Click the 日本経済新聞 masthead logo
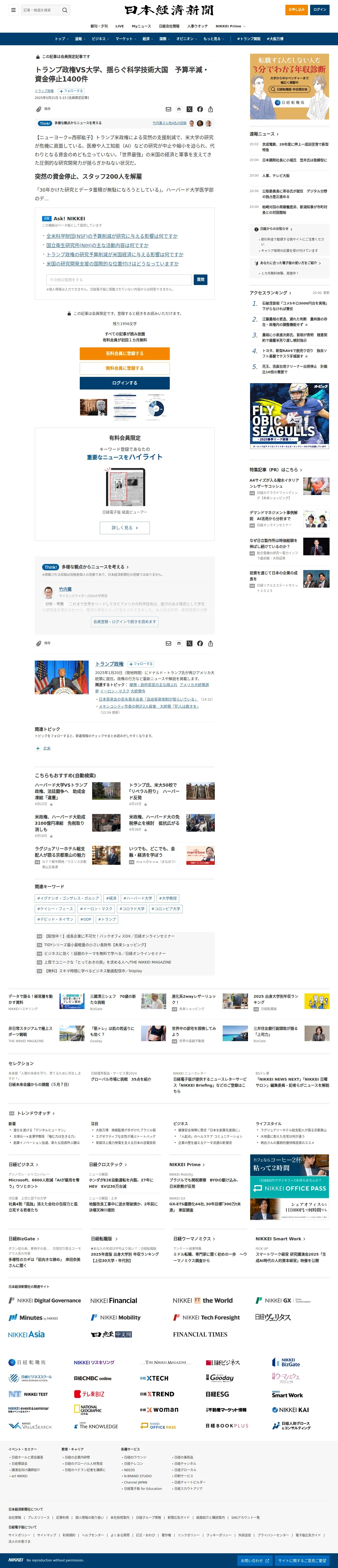 coord(169,10)
